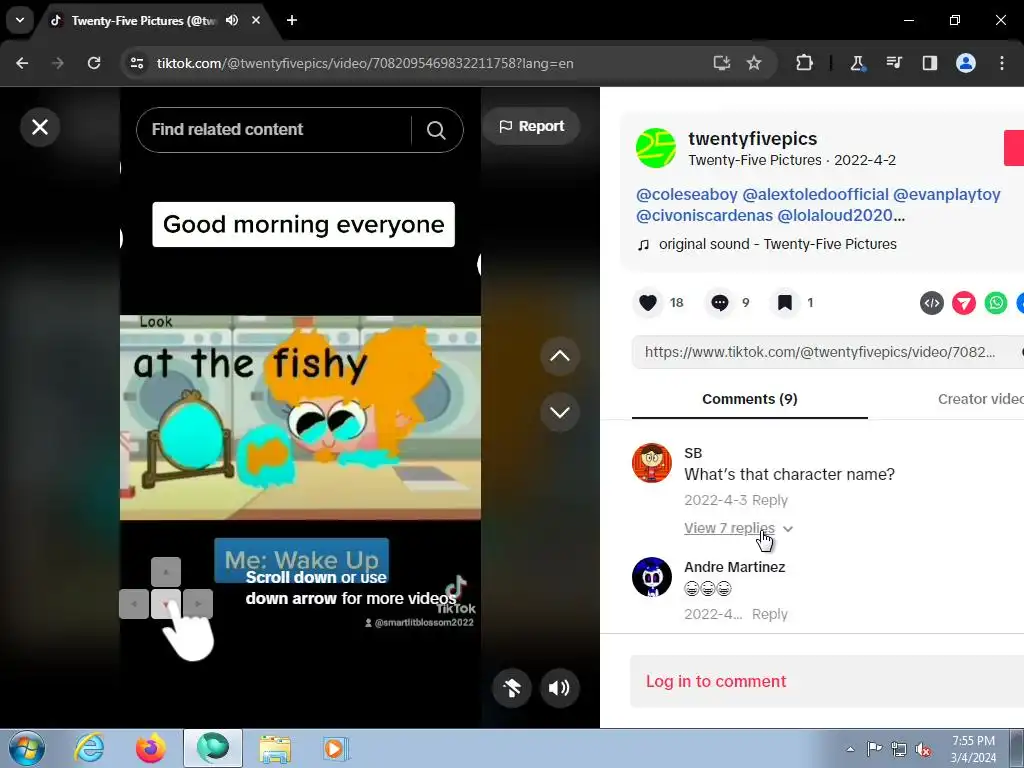The height and width of the screenshot is (768, 1024).
Task: Bookmark this page with the star
Action: click(754, 63)
